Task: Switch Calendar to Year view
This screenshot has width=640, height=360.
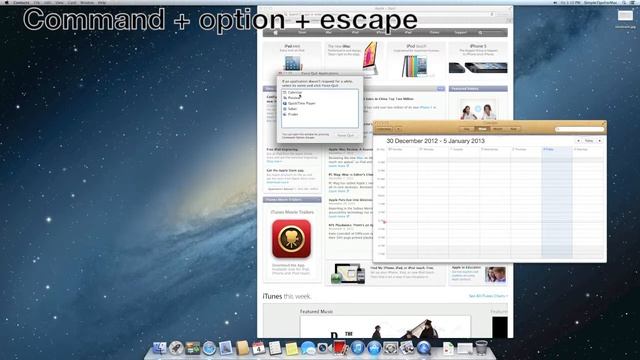Action: click(x=513, y=129)
